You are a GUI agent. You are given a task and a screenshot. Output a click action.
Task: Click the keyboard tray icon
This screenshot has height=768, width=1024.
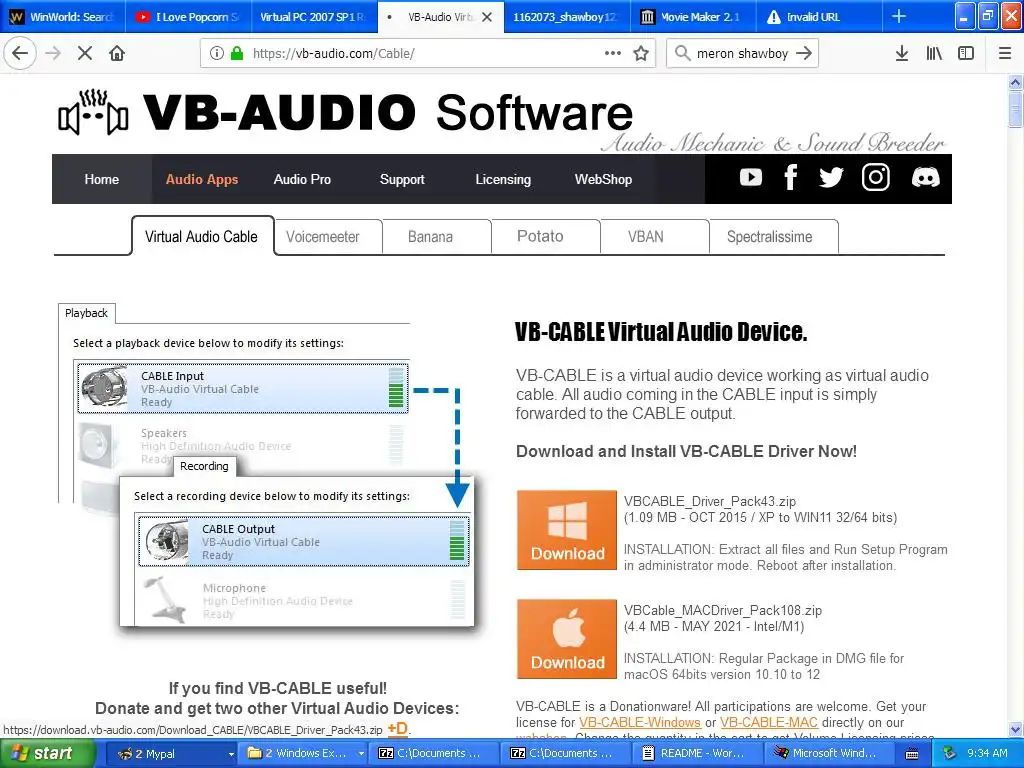coord(912,754)
